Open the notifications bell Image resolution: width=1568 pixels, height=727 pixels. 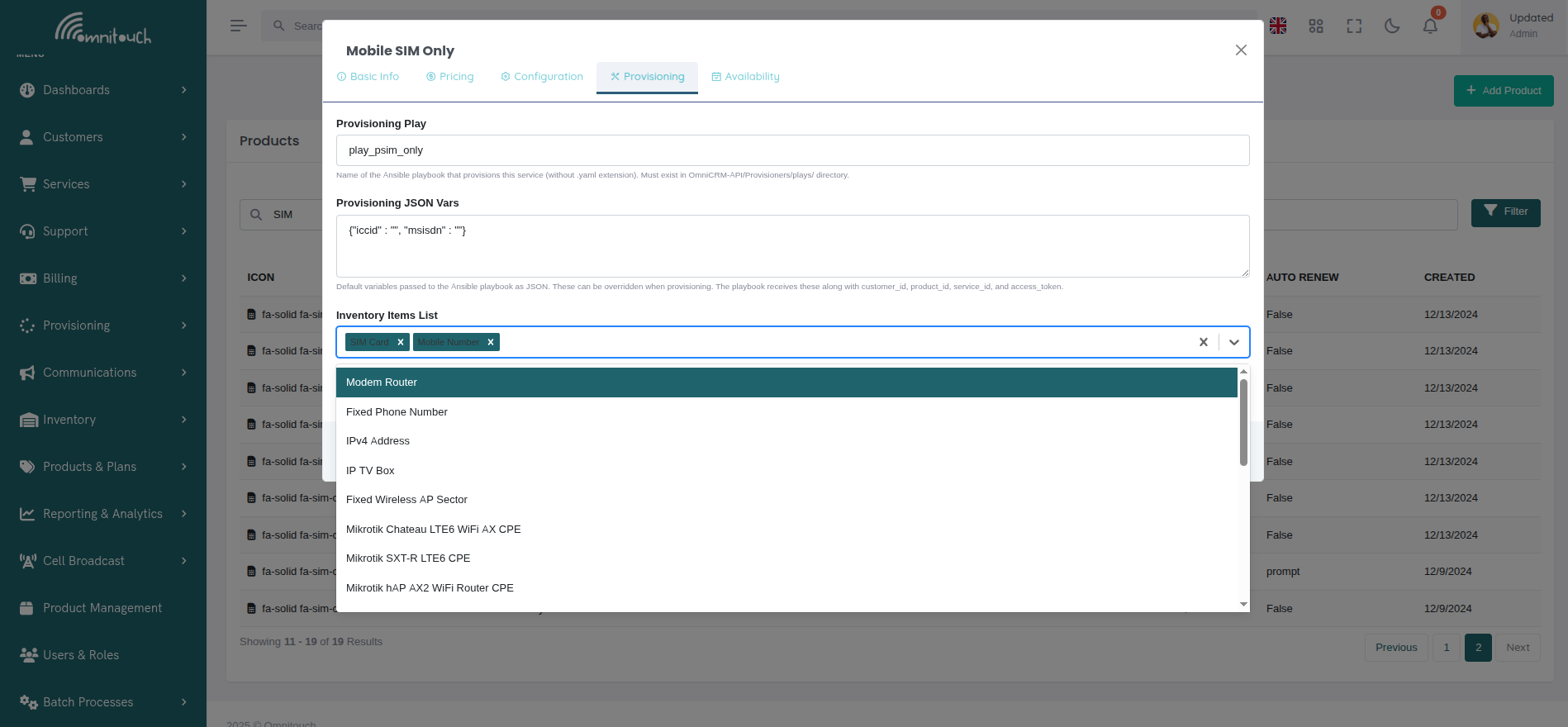click(x=1430, y=26)
